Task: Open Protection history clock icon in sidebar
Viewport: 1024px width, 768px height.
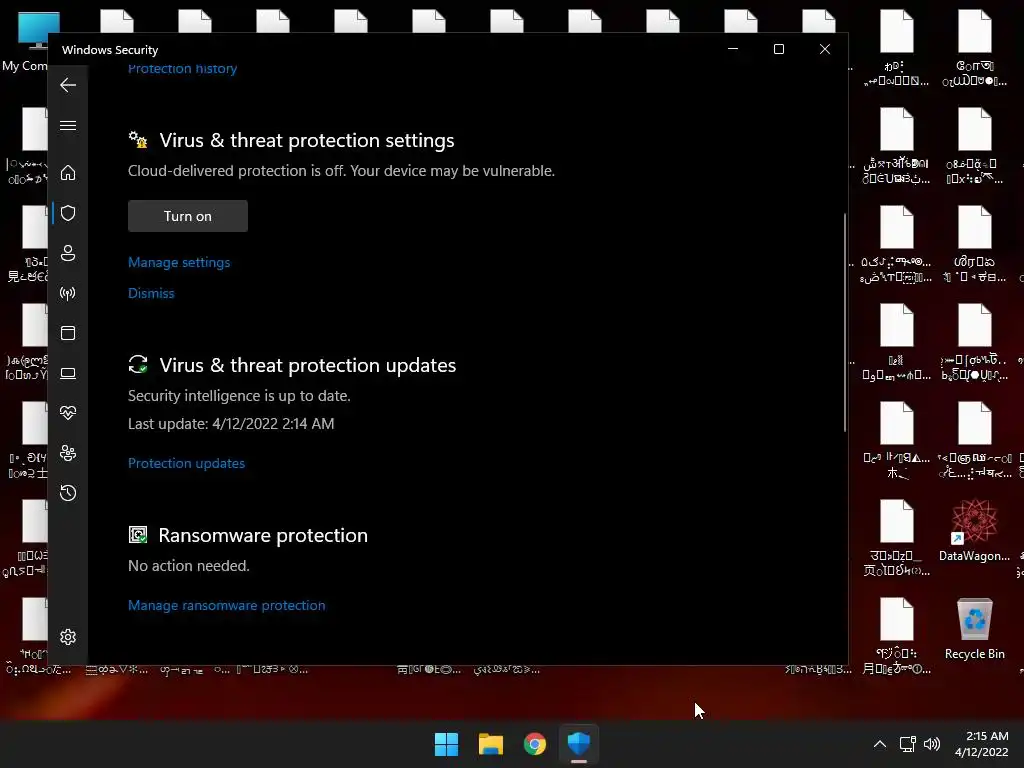Action: click(x=68, y=493)
